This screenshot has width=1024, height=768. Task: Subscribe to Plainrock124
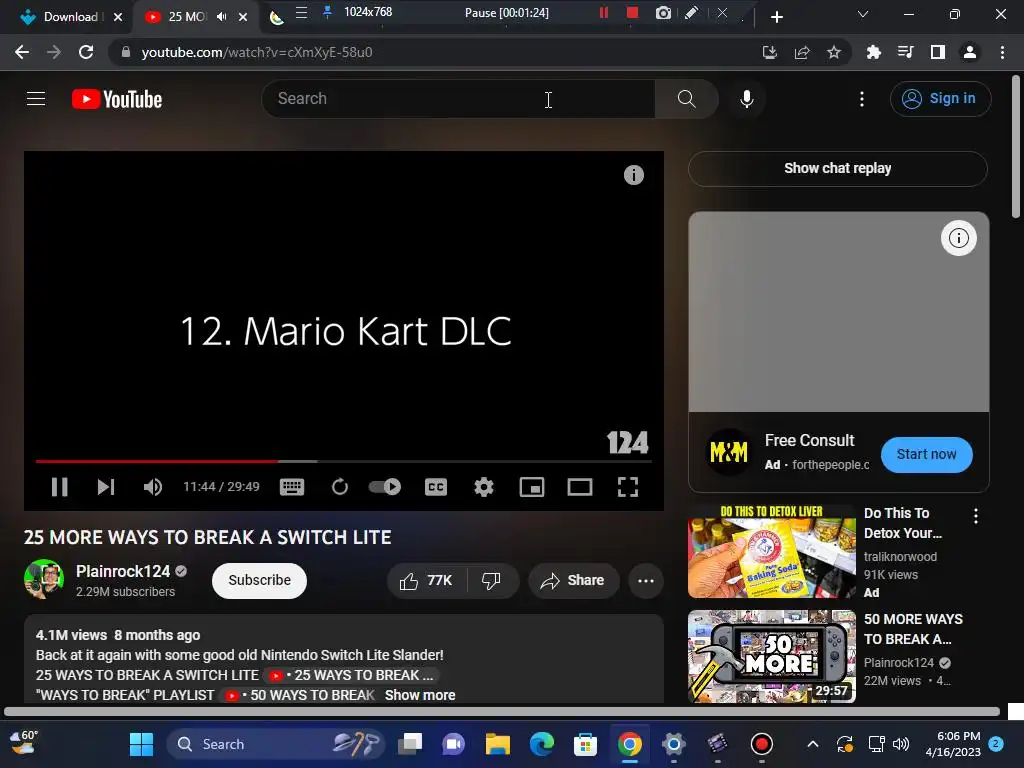point(259,581)
